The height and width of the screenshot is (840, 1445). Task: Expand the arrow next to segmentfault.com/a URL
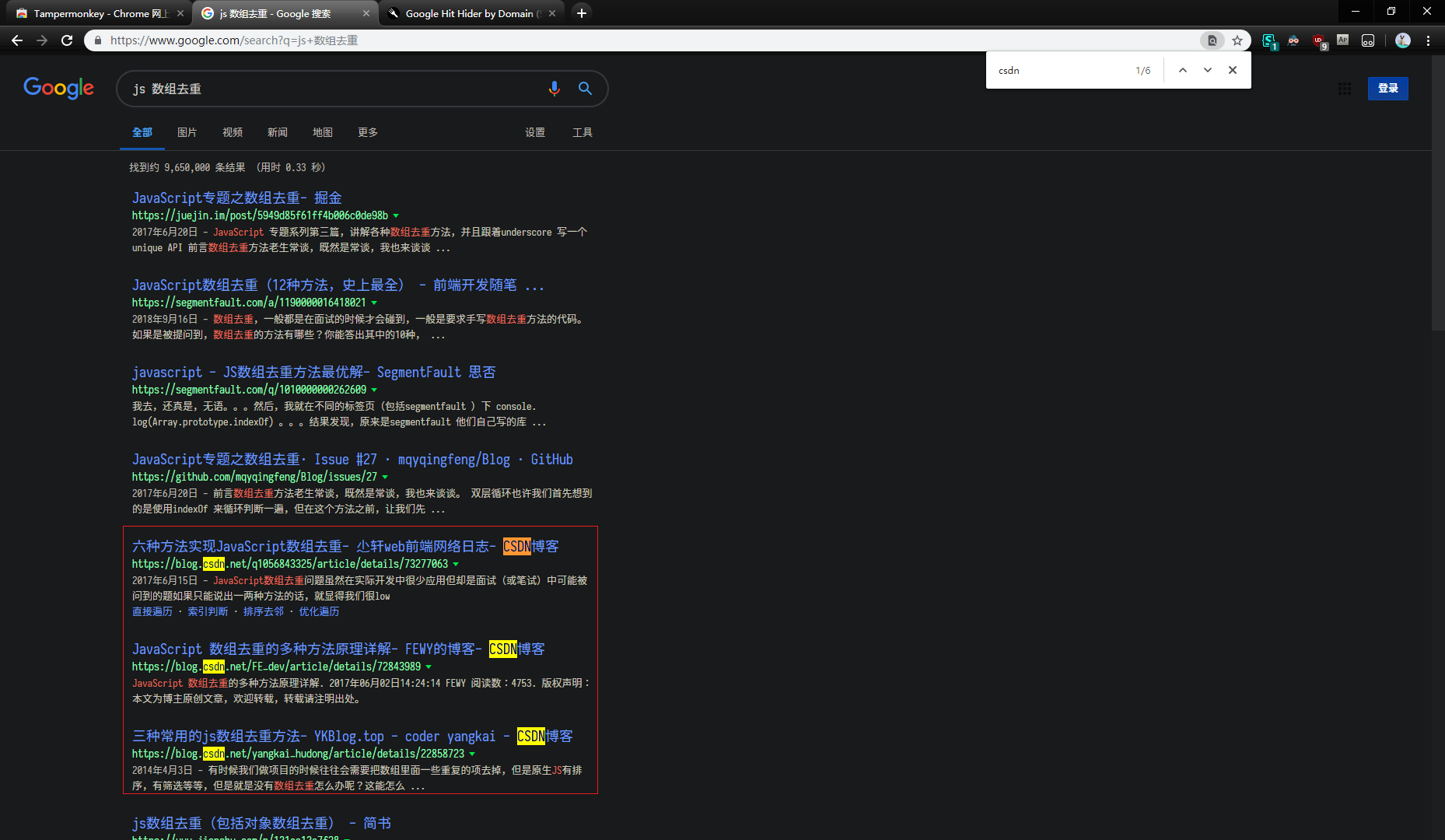point(374,303)
